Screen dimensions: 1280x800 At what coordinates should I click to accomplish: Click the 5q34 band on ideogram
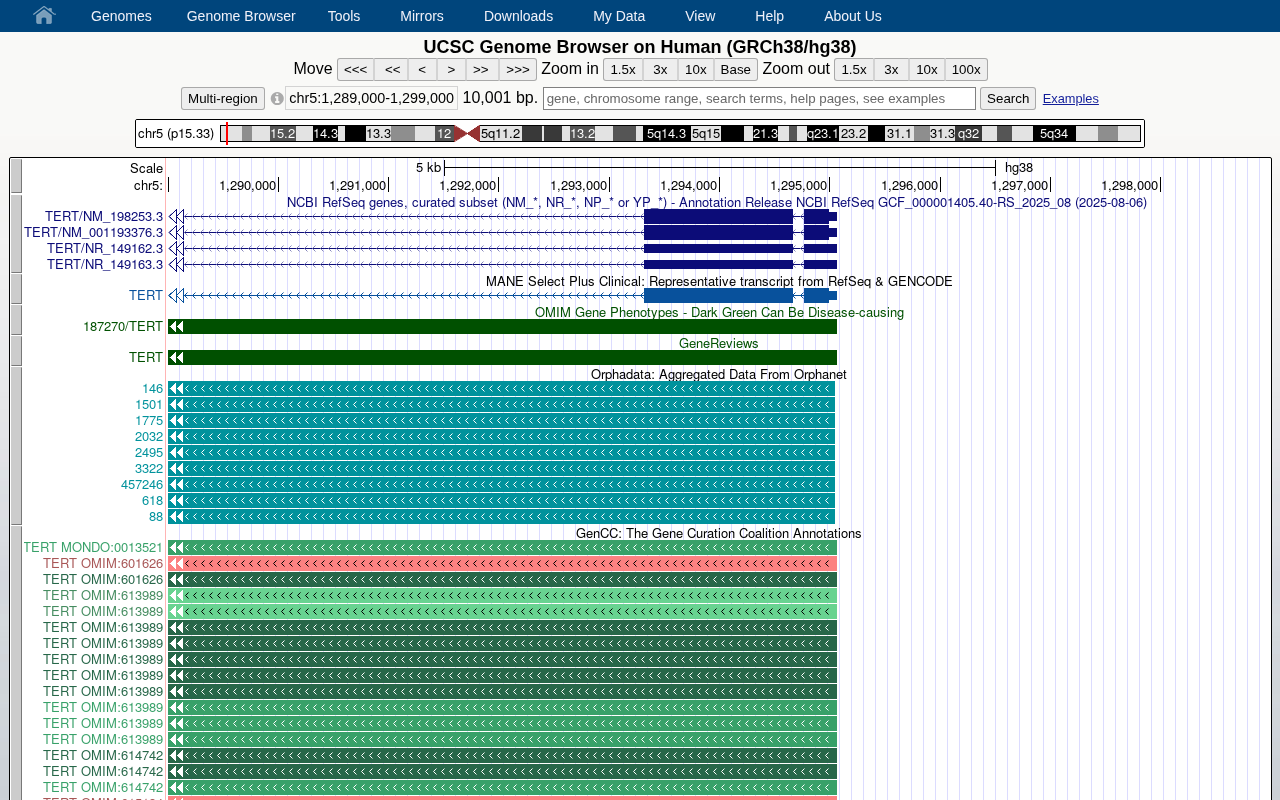(x=1054, y=133)
